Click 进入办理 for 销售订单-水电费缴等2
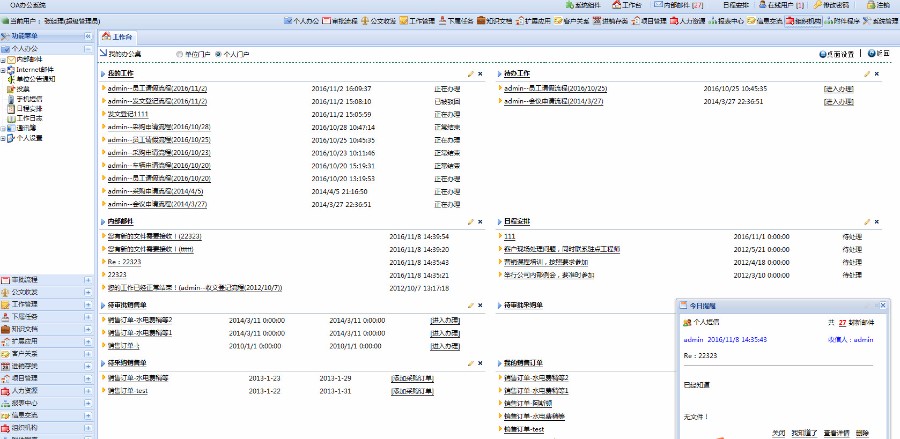 [x=445, y=320]
